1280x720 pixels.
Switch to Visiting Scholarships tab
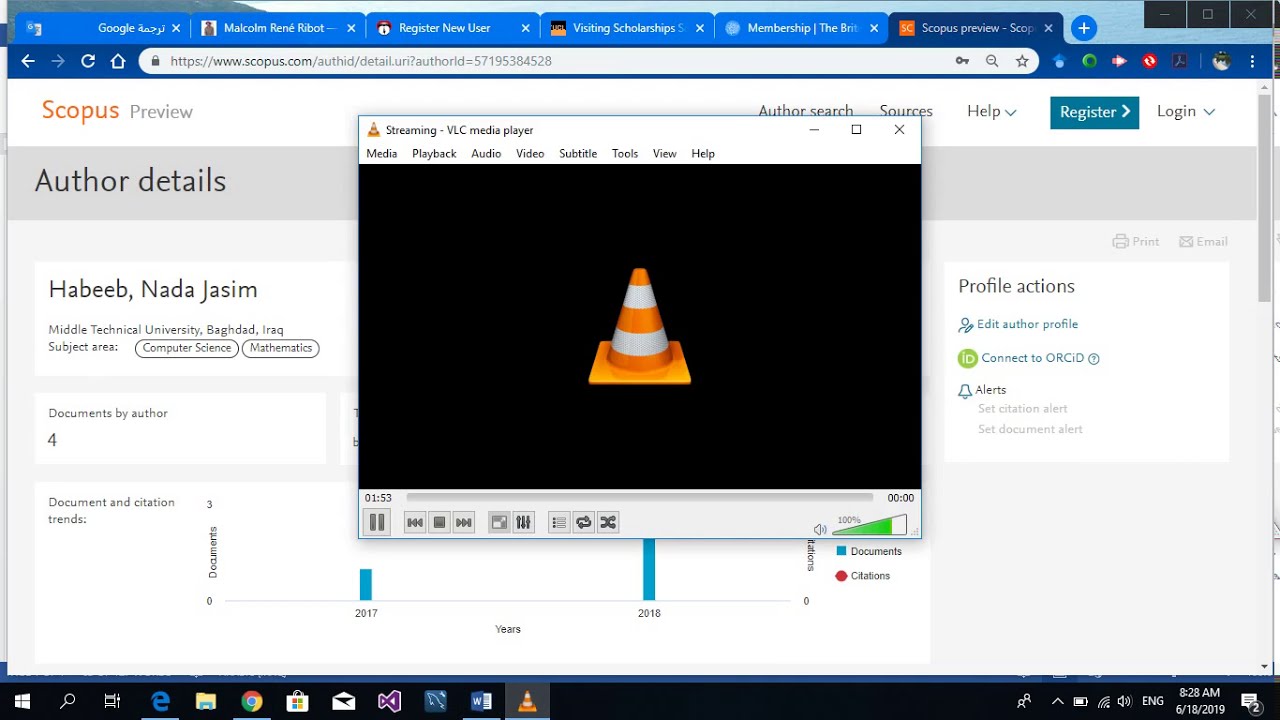[627, 28]
